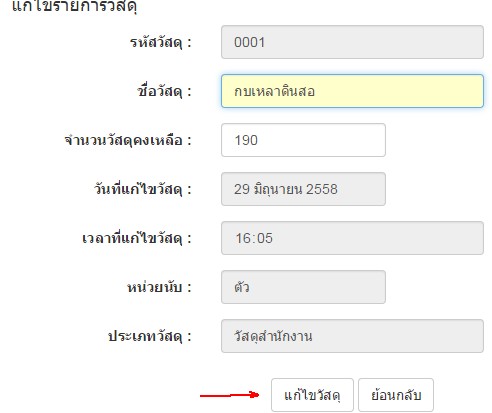Viewport: 492px width, 413px height.
Task: Place cursor after the 190 value
Action: click(260, 140)
